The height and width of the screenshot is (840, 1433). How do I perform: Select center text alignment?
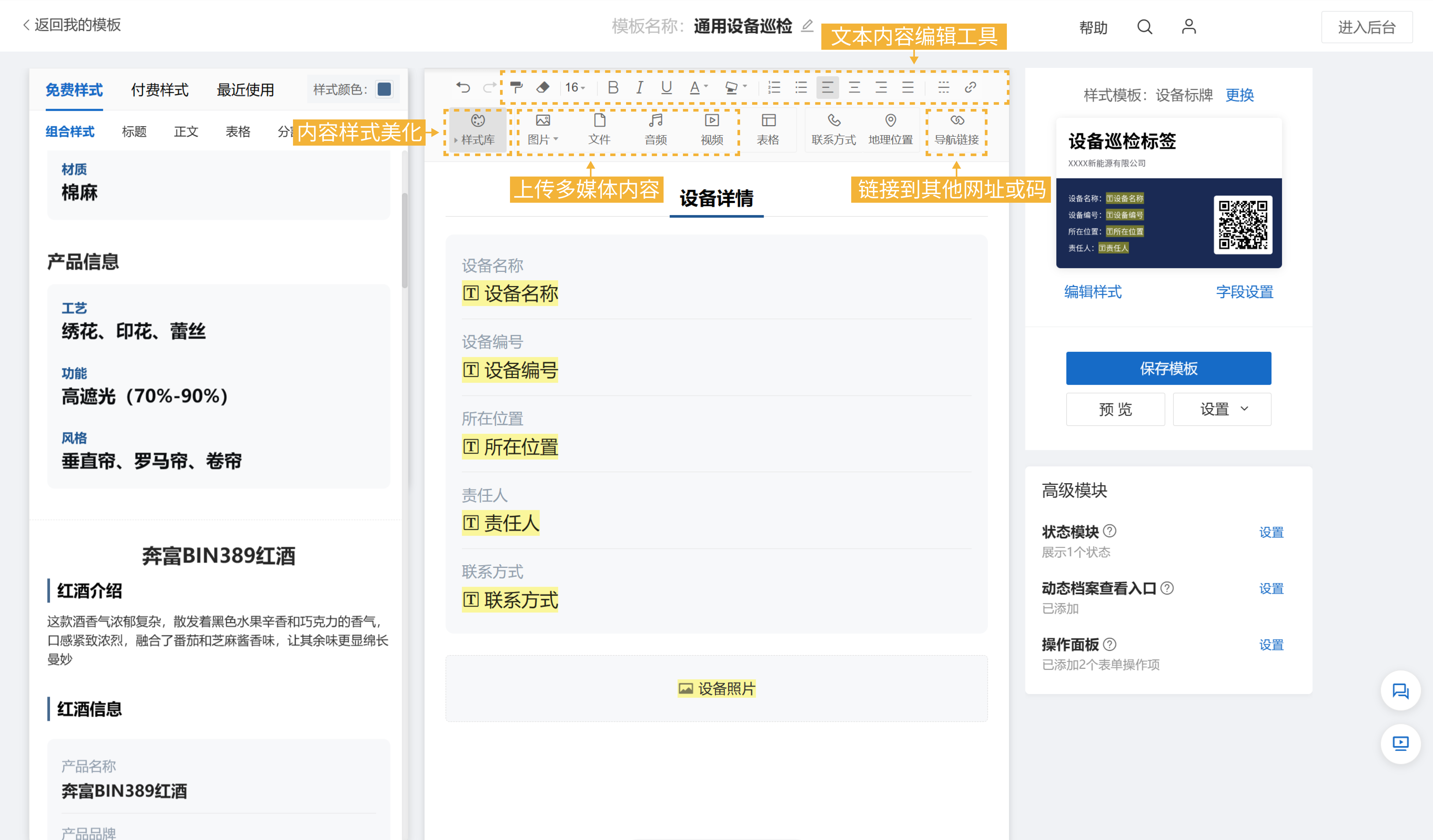click(x=854, y=87)
